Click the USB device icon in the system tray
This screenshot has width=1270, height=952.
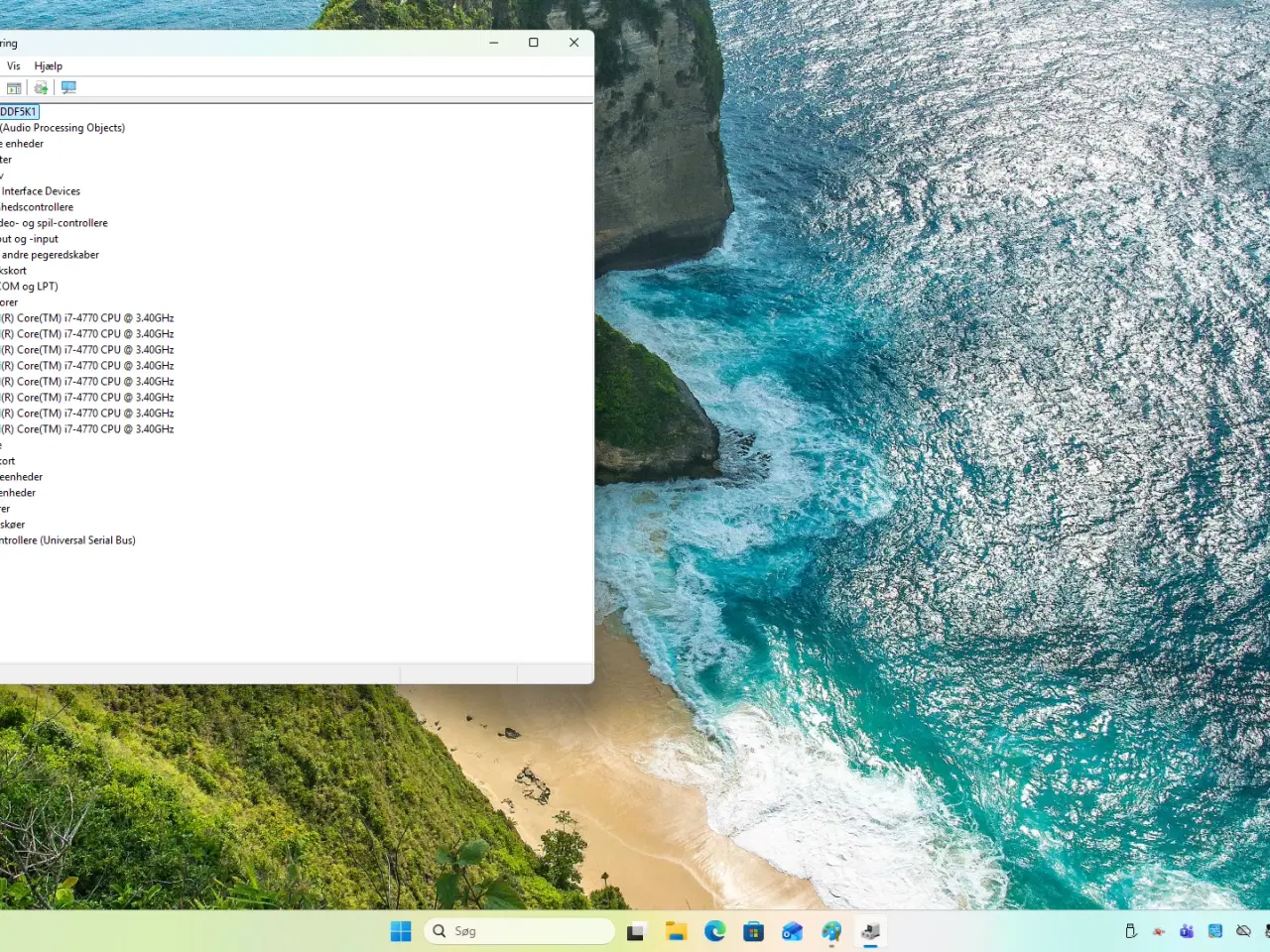click(1131, 930)
